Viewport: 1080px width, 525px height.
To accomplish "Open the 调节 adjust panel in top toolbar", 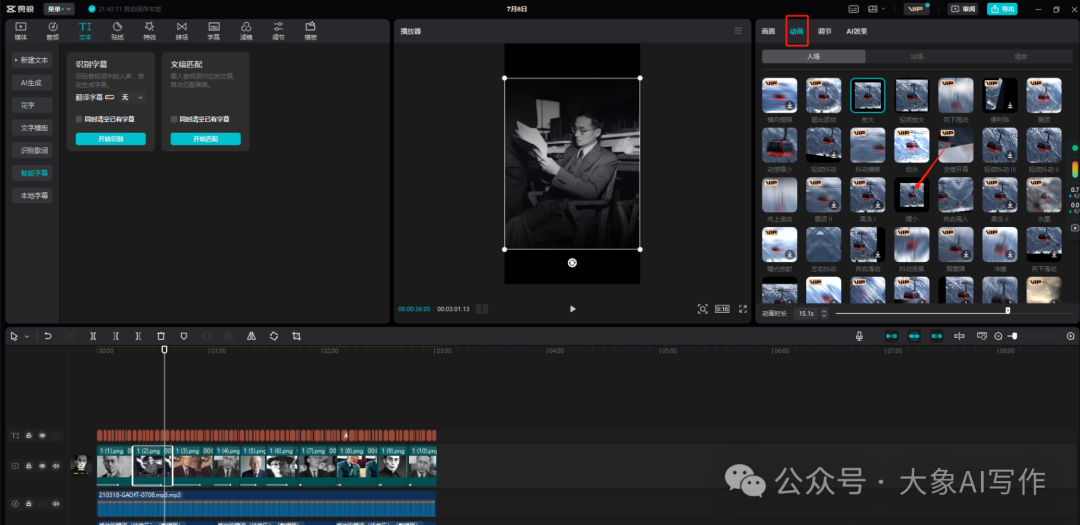I will [x=278, y=30].
